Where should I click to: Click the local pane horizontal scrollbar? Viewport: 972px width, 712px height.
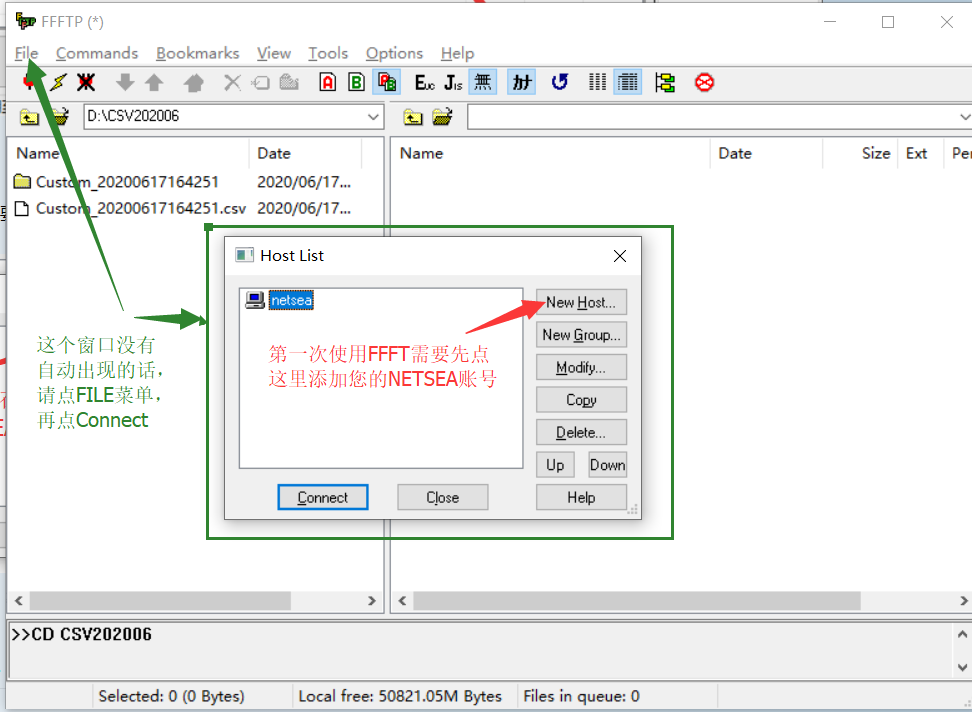point(161,600)
